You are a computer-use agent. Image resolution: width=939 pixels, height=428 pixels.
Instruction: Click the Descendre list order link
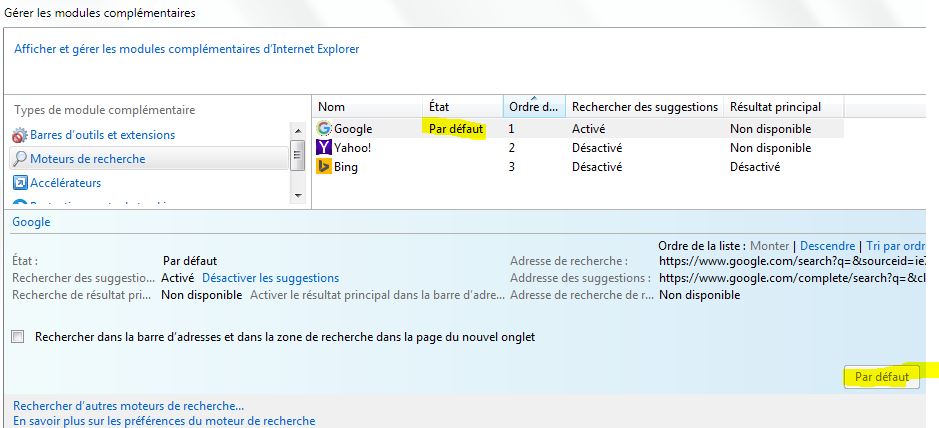[x=828, y=246]
